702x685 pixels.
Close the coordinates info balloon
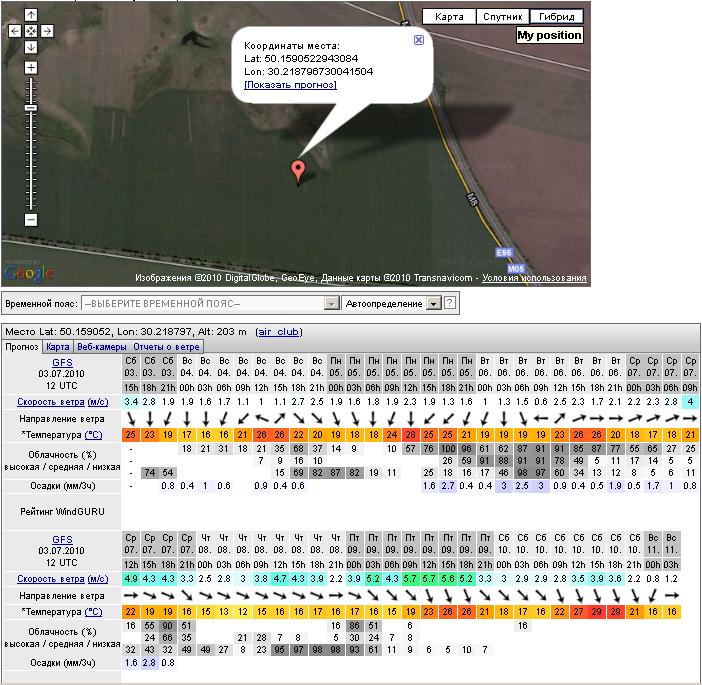419,40
